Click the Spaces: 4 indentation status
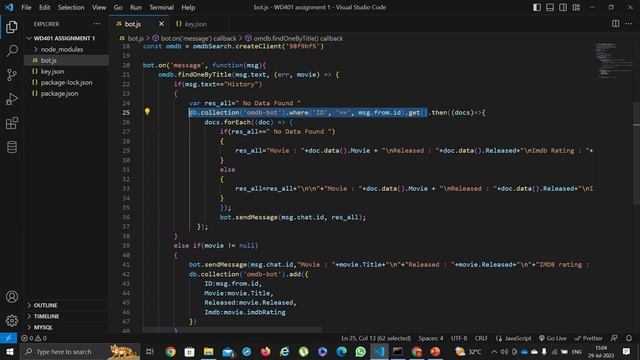The height and width of the screenshot is (360, 640). point(431,338)
